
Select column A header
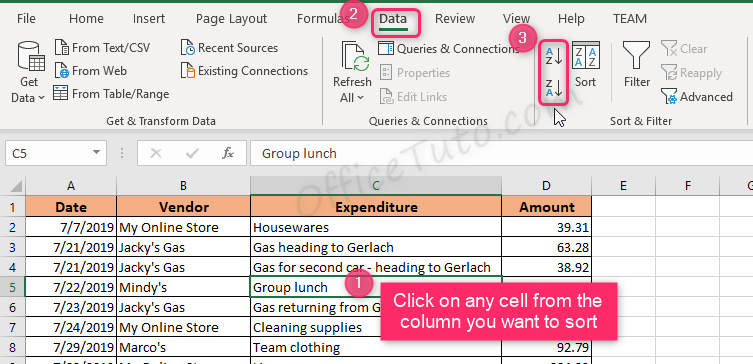coord(71,186)
